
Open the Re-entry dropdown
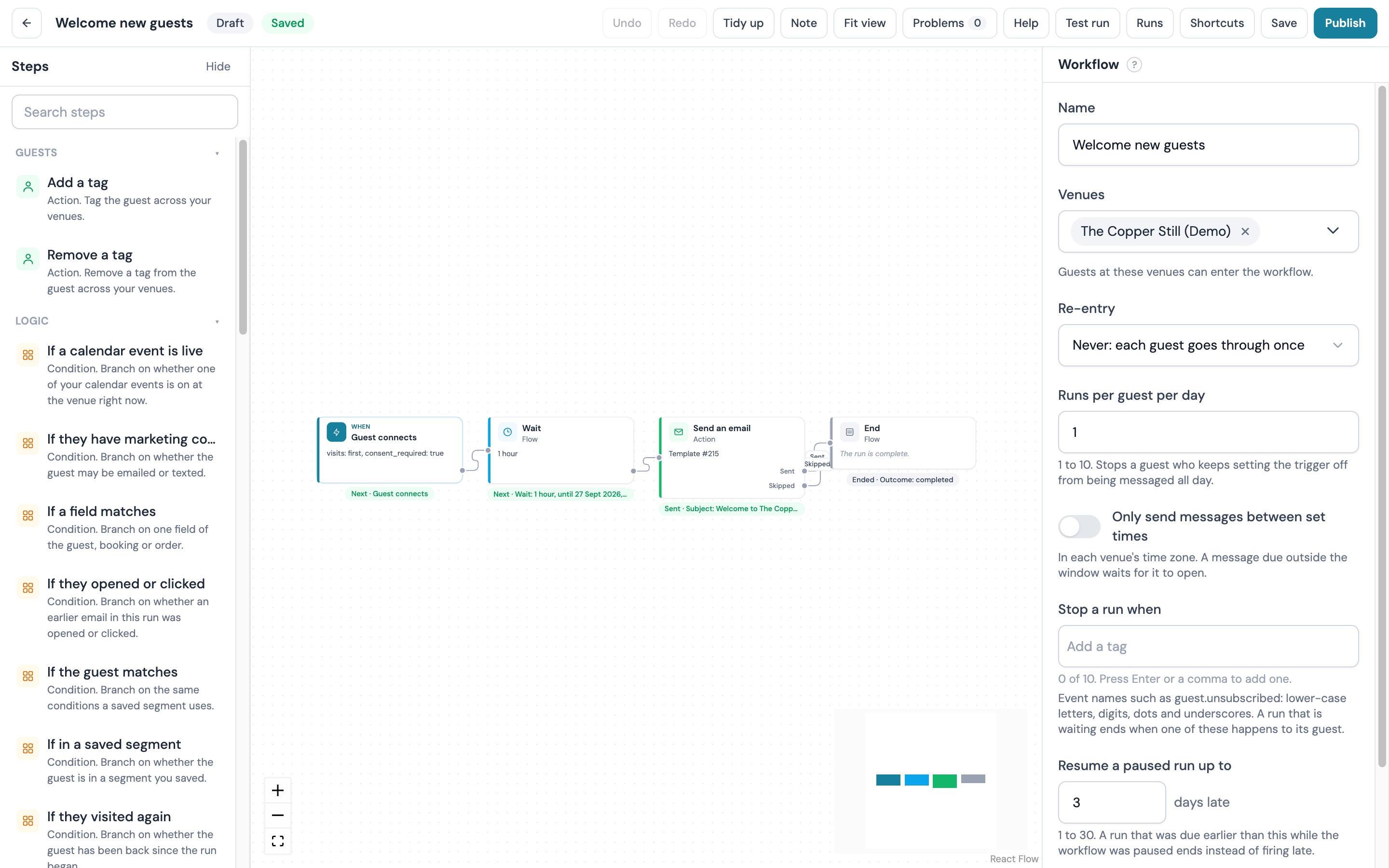[1208, 345]
